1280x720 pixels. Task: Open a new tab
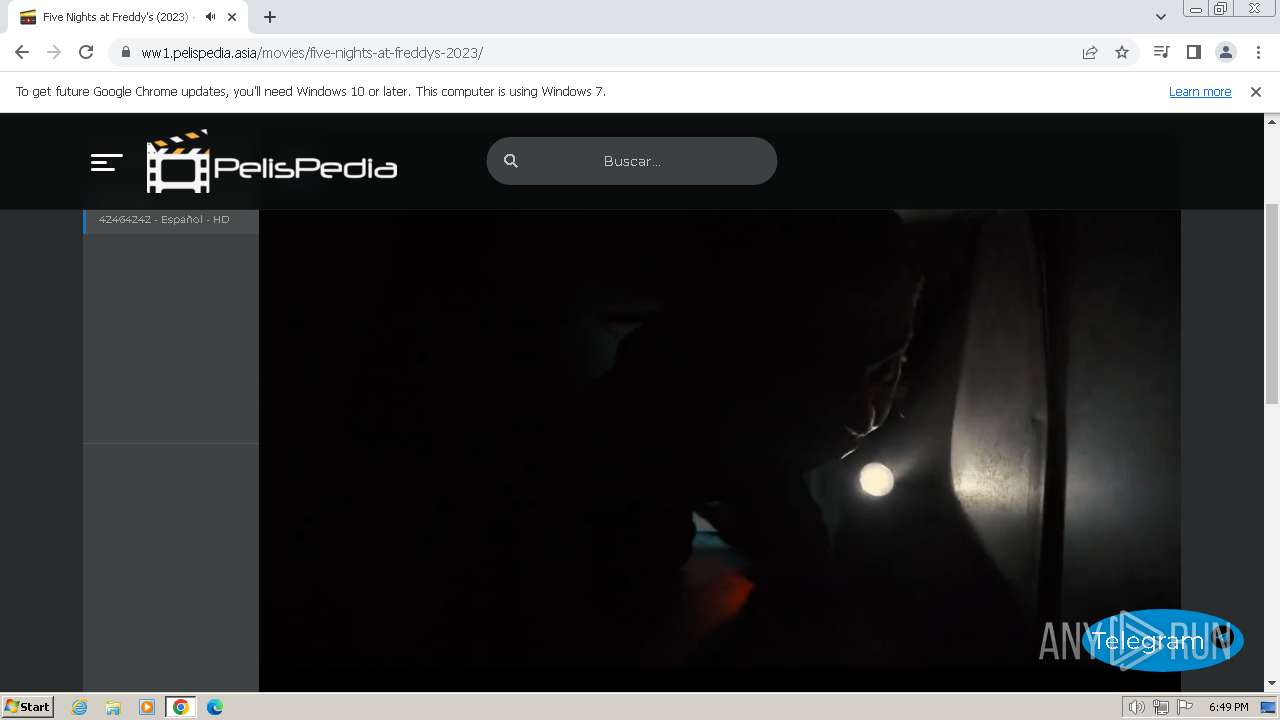point(270,17)
